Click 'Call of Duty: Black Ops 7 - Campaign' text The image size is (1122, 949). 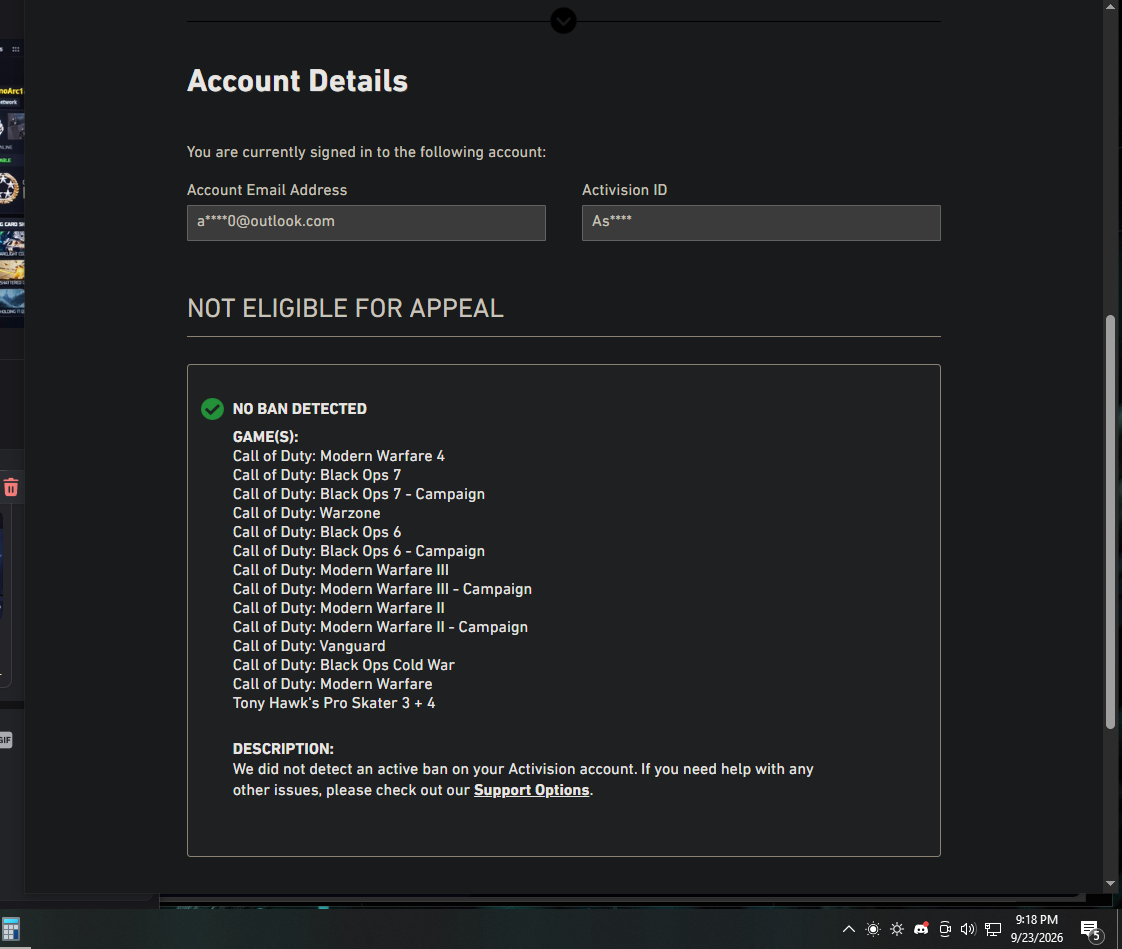(358, 494)
